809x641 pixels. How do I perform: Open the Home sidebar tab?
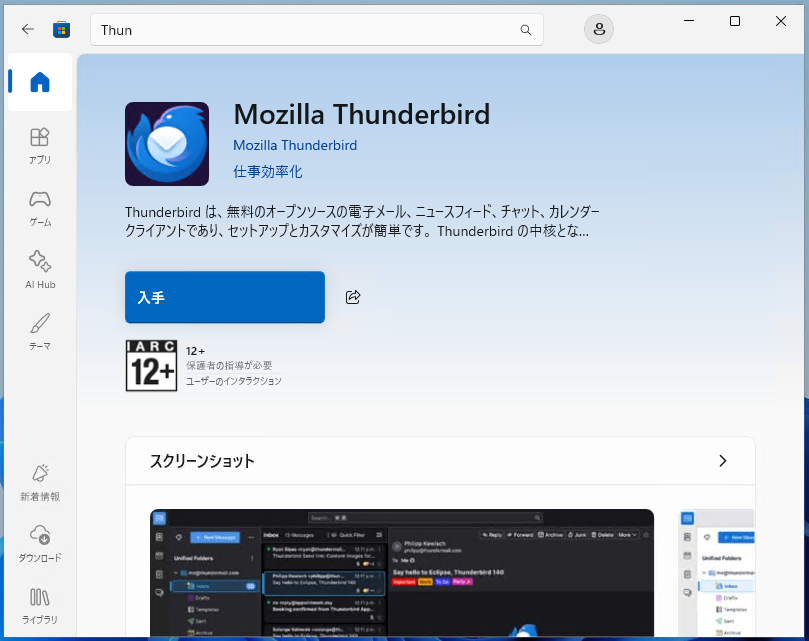tap(40, 82)
